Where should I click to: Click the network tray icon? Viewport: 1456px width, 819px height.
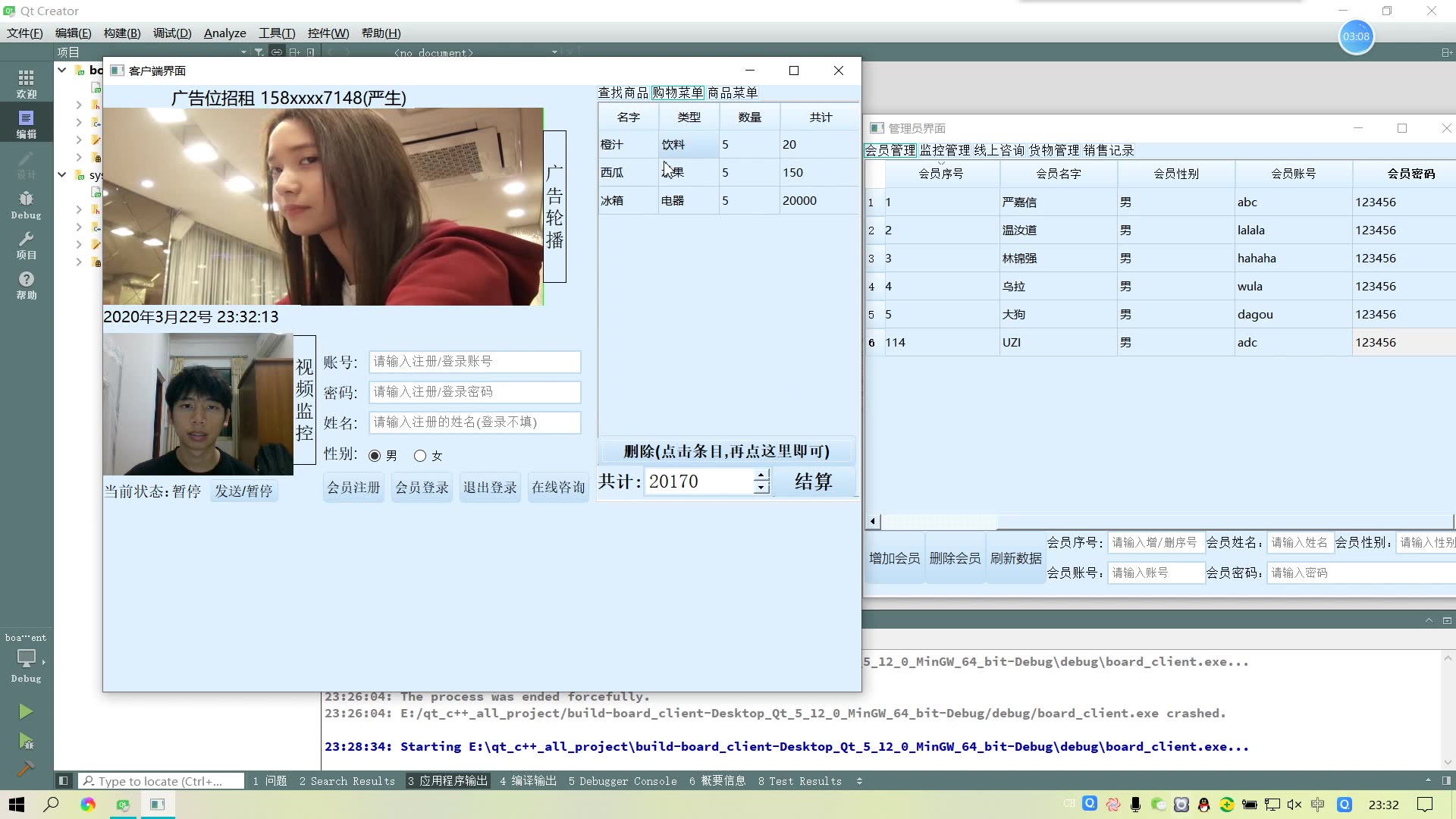[1272, 805]
